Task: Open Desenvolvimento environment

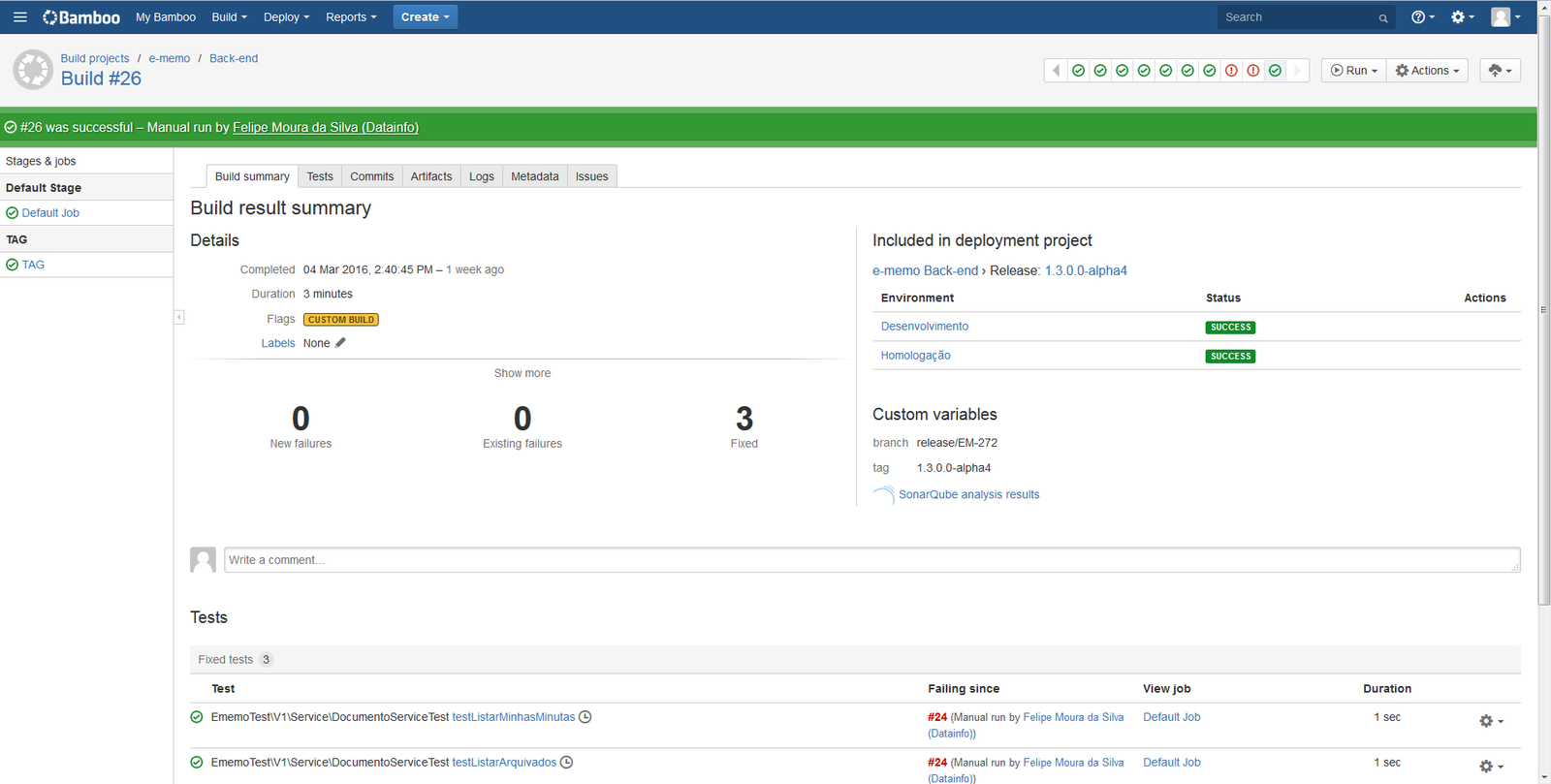Action: coord(925,327)
